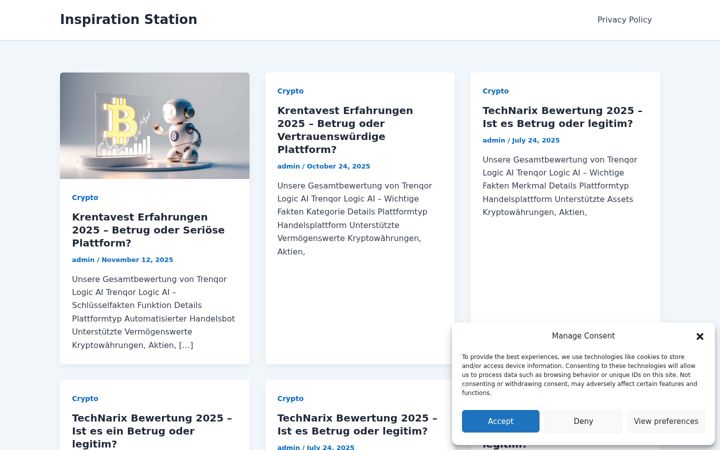Viewport: 720px width, 450px height.
Task: Go to Inspiration Station home title
Action: (x=129, y=19)
